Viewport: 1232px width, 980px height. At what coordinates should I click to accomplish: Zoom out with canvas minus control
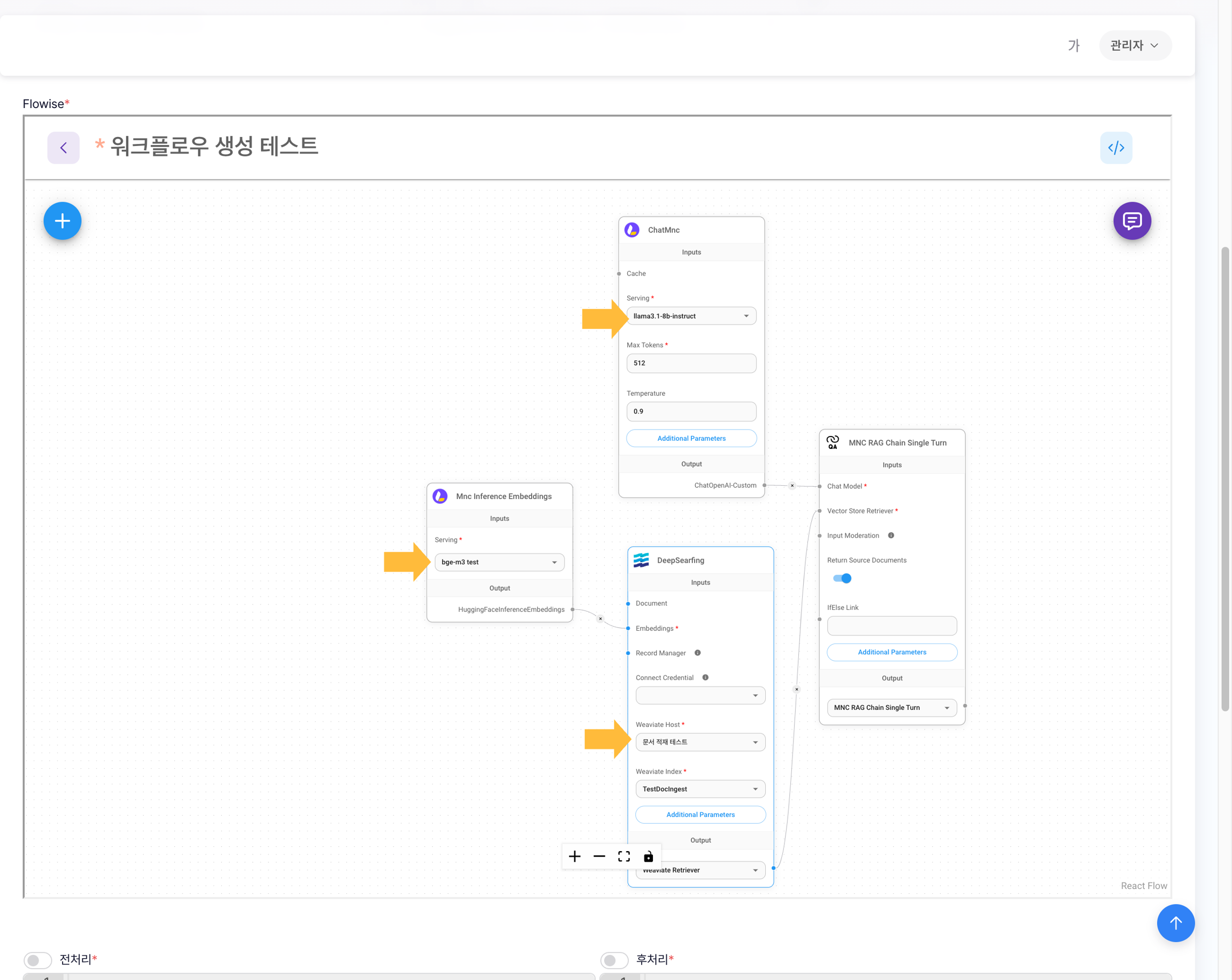pos(599,856)
